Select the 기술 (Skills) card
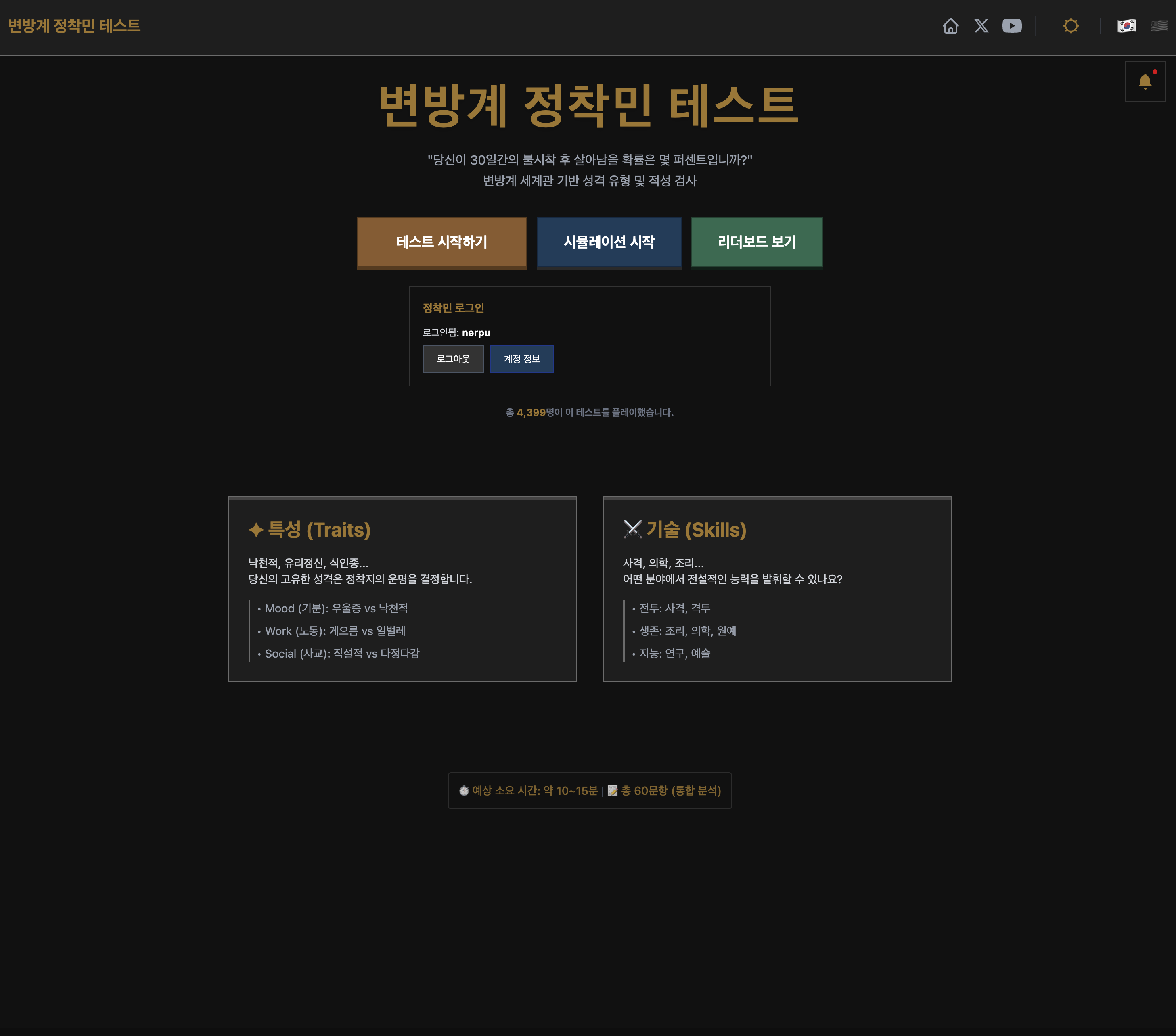Screen dimensions: 1176x1036 click(x=777, y=589)
